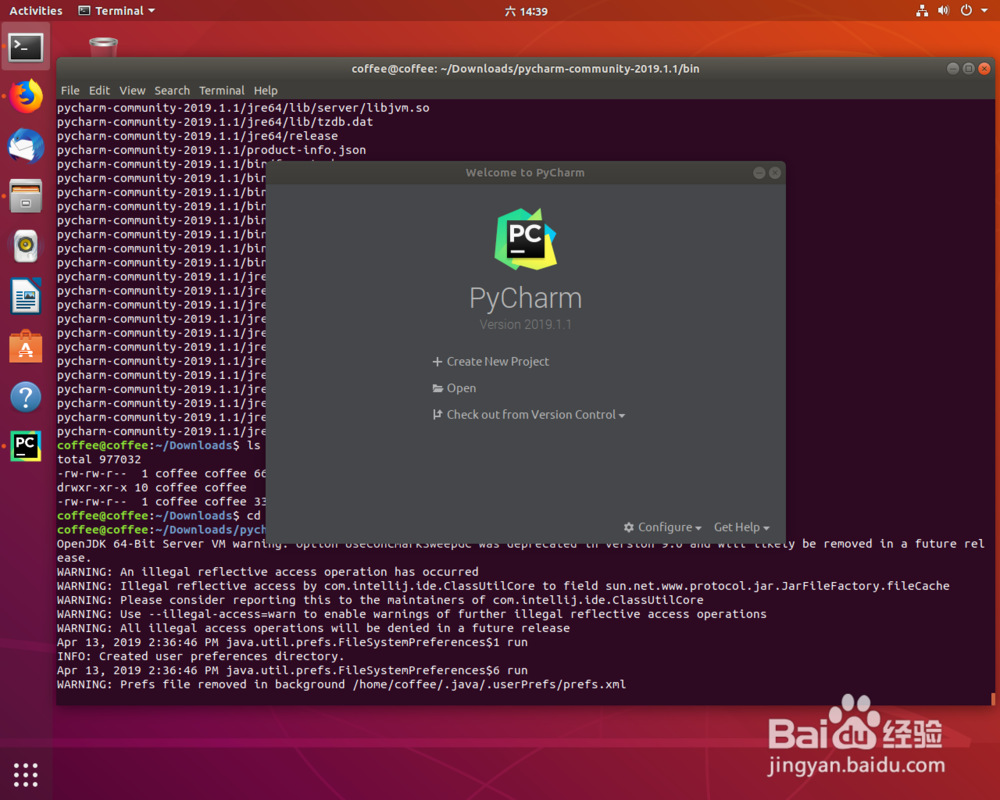Open Ubuntu Software from the dock
This screenshot has width=1000, height=800.
point(26,346)
